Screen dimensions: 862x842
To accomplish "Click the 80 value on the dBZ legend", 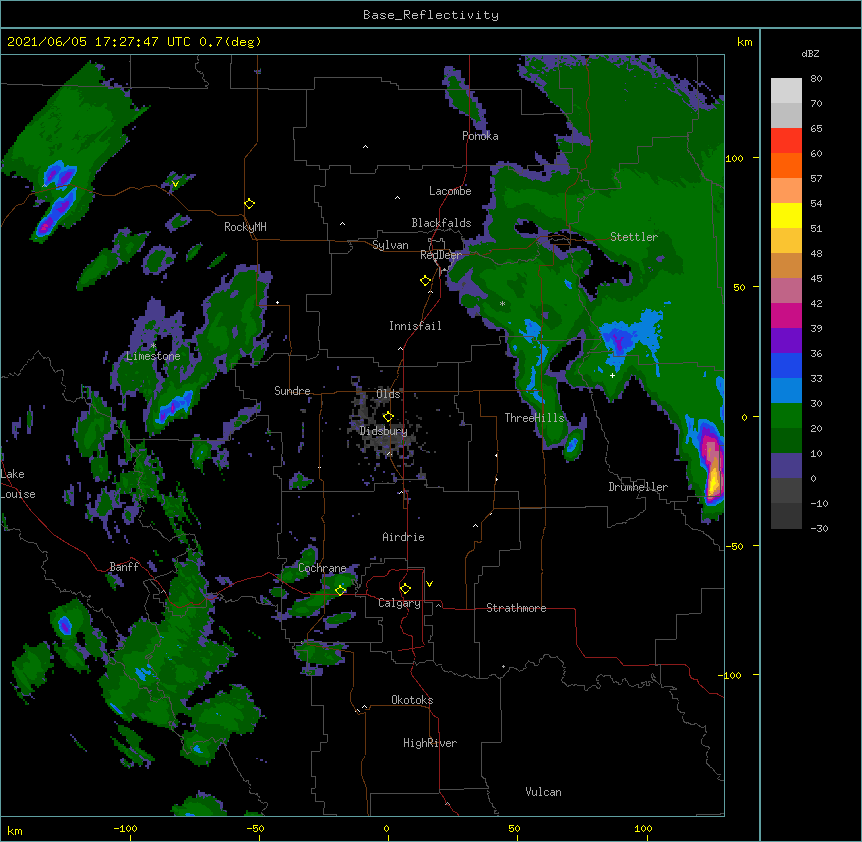I will click(x=816, y=79).
